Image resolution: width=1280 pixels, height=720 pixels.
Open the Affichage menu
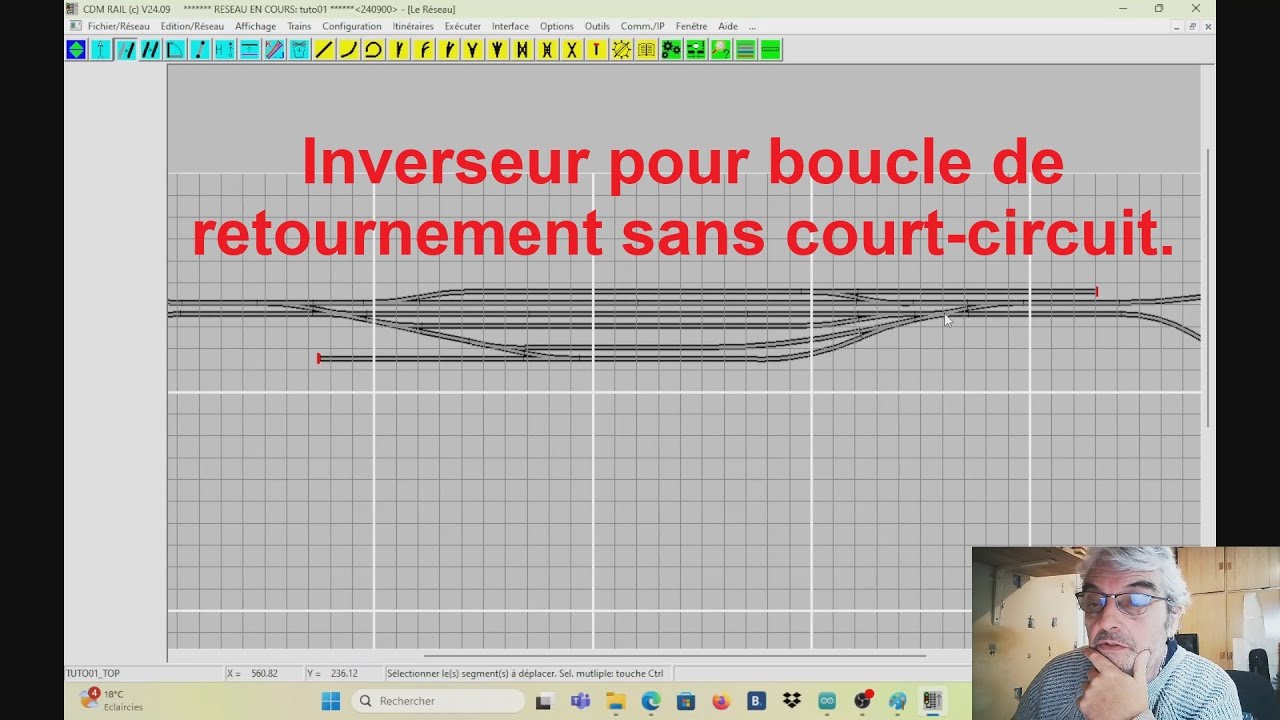click(255, 26)
